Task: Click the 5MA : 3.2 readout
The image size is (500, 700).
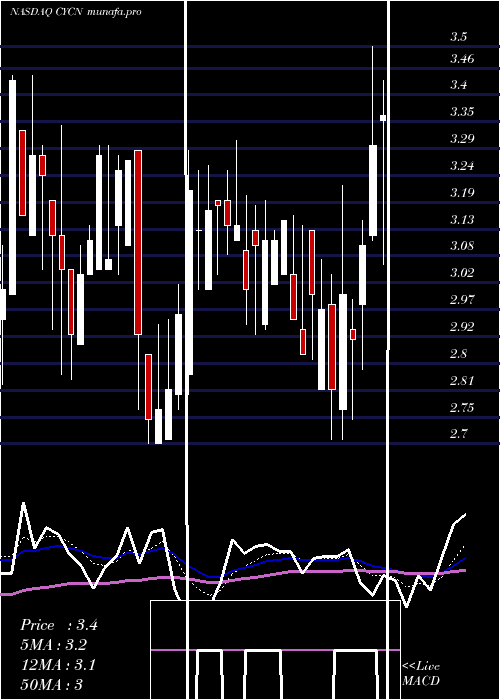Action: pyautogui.click(x=54, y=645)
